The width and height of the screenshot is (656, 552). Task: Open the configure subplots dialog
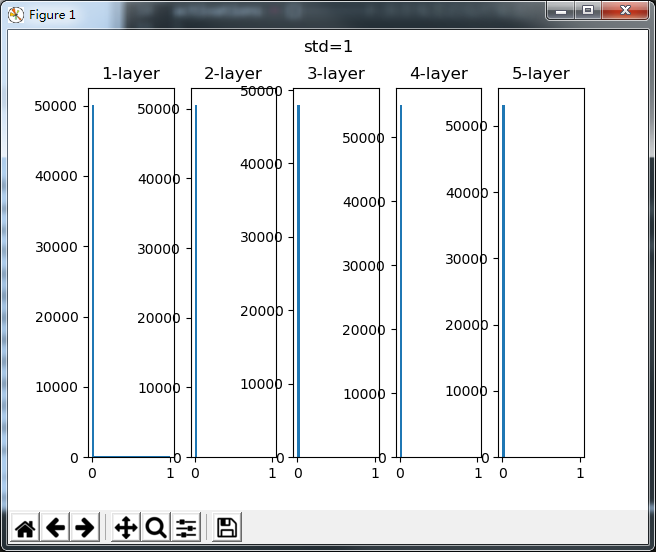pyautogui.click(x=186, y=527)
